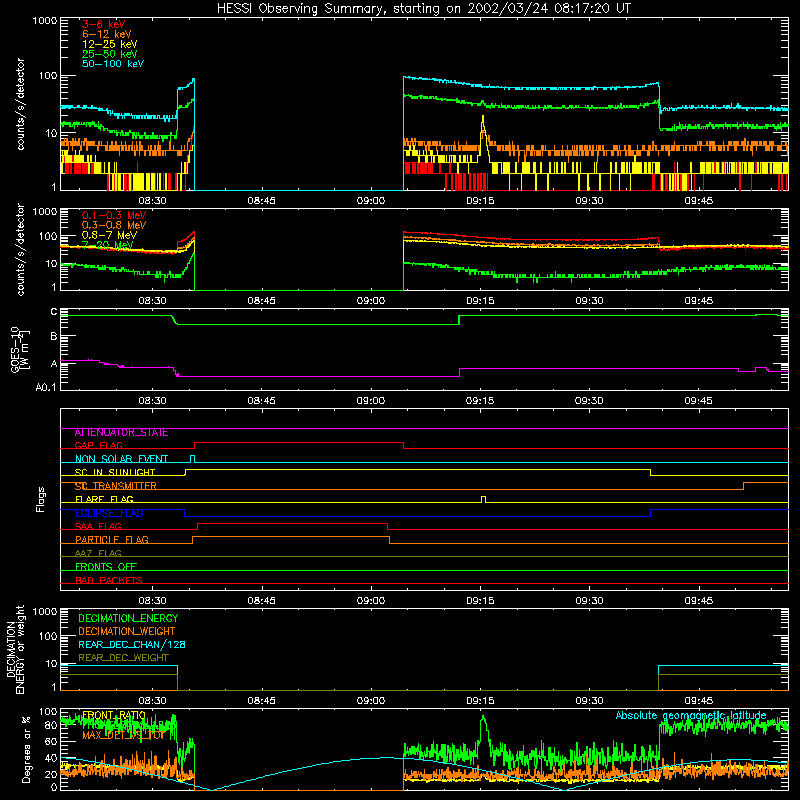The width and height of the screenshot is (800, 800).
Task: Select the SC_IN_SUNLIGHT flag label
Action: [115, 472]
